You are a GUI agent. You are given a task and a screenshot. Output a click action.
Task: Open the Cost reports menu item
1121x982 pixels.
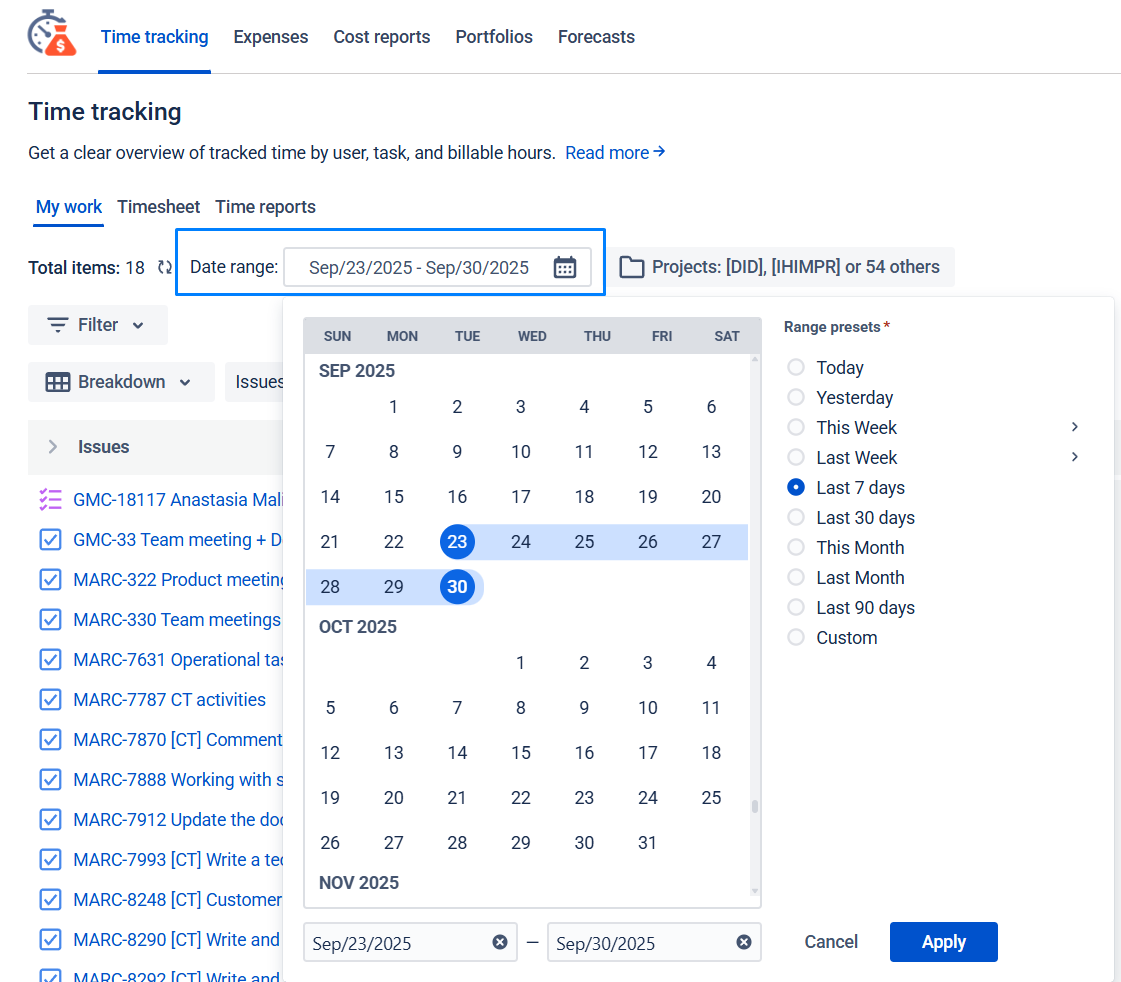tap(381, 37)
